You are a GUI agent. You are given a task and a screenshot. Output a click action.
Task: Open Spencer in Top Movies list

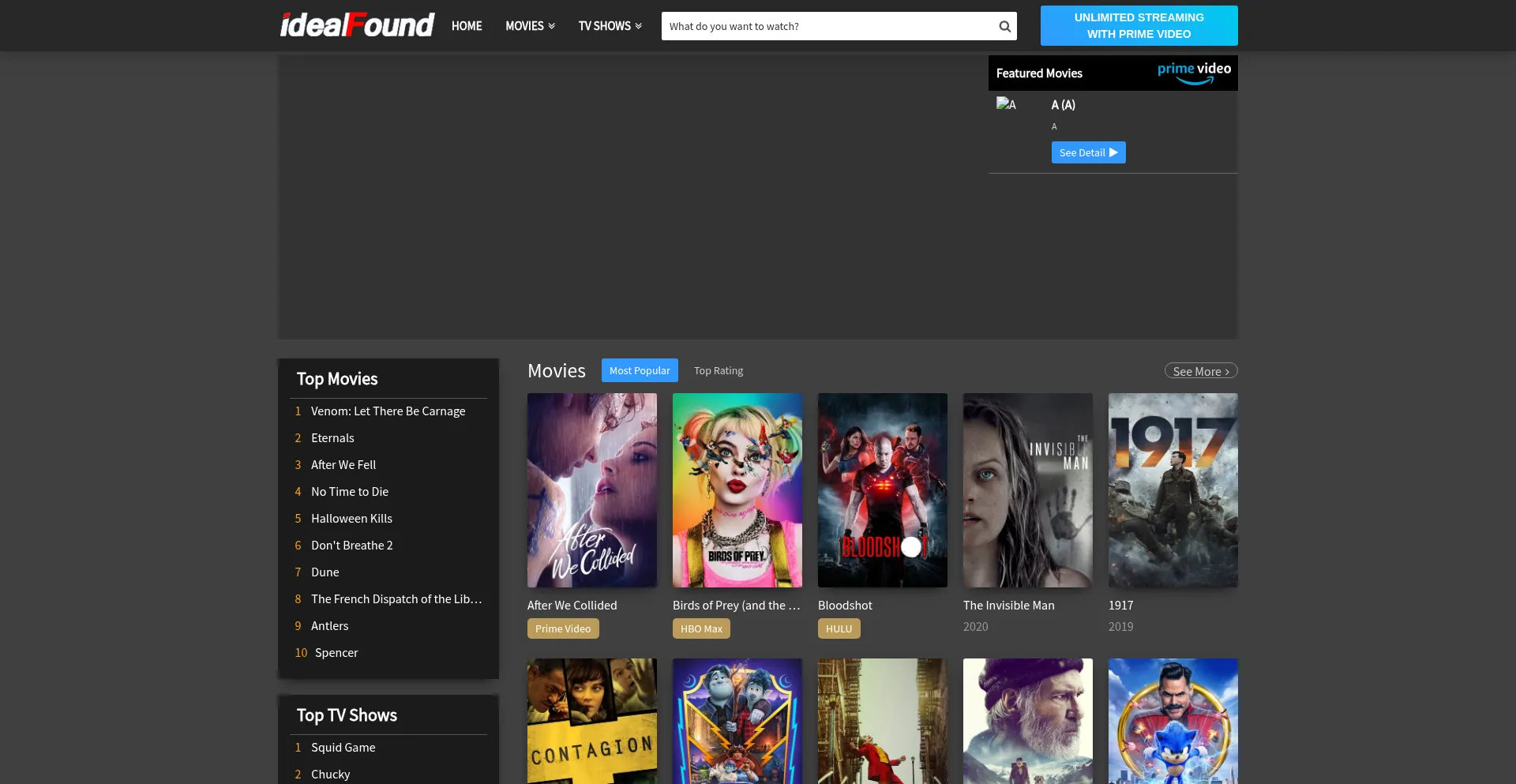[x=336, y=653]
